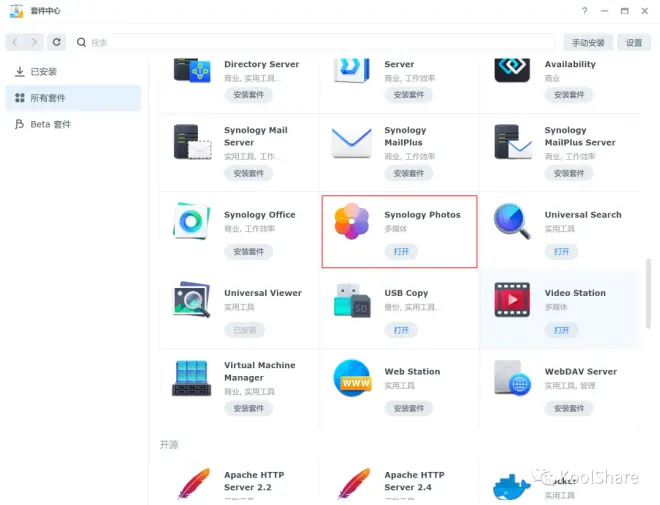Image resolution: width=660 pixels, height=505 pixels.
Task: Click the Universal Viewer title text
Action: (x=263, y=293)
